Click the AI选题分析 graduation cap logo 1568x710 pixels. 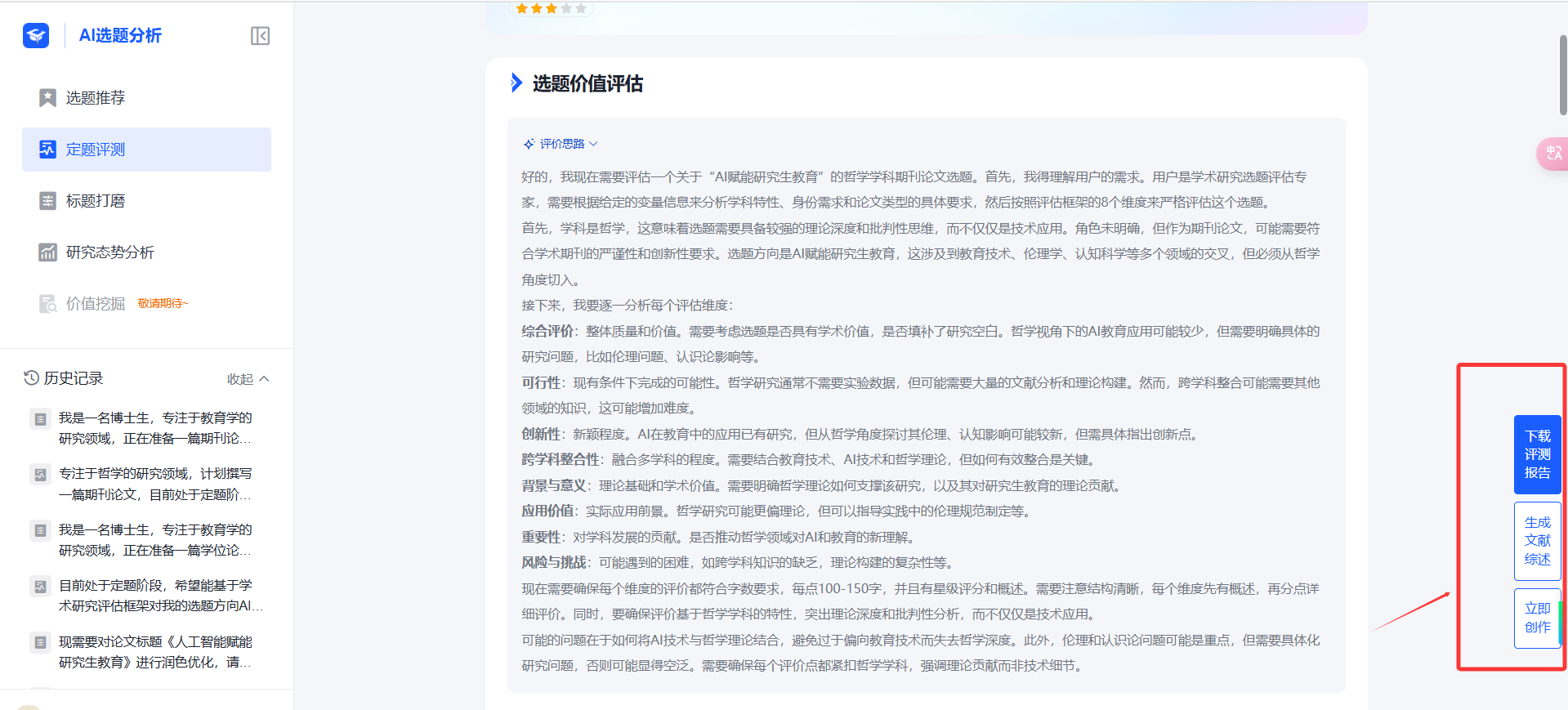pos(36,35)
